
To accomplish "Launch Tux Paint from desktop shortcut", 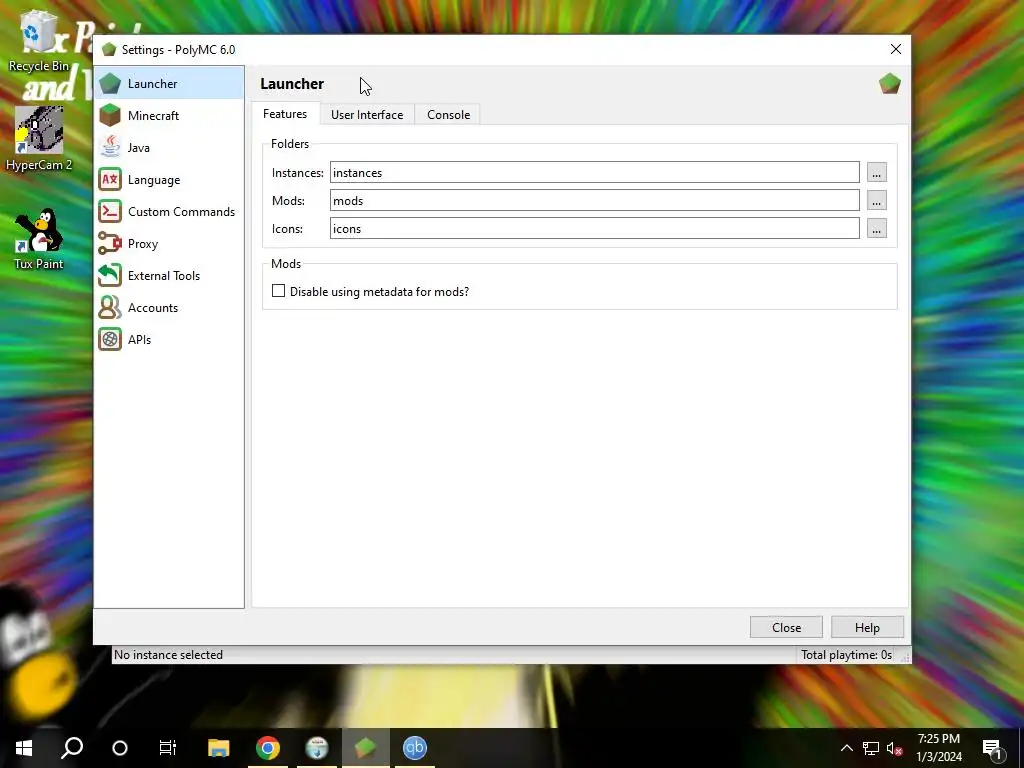I will tap(39, 239).
